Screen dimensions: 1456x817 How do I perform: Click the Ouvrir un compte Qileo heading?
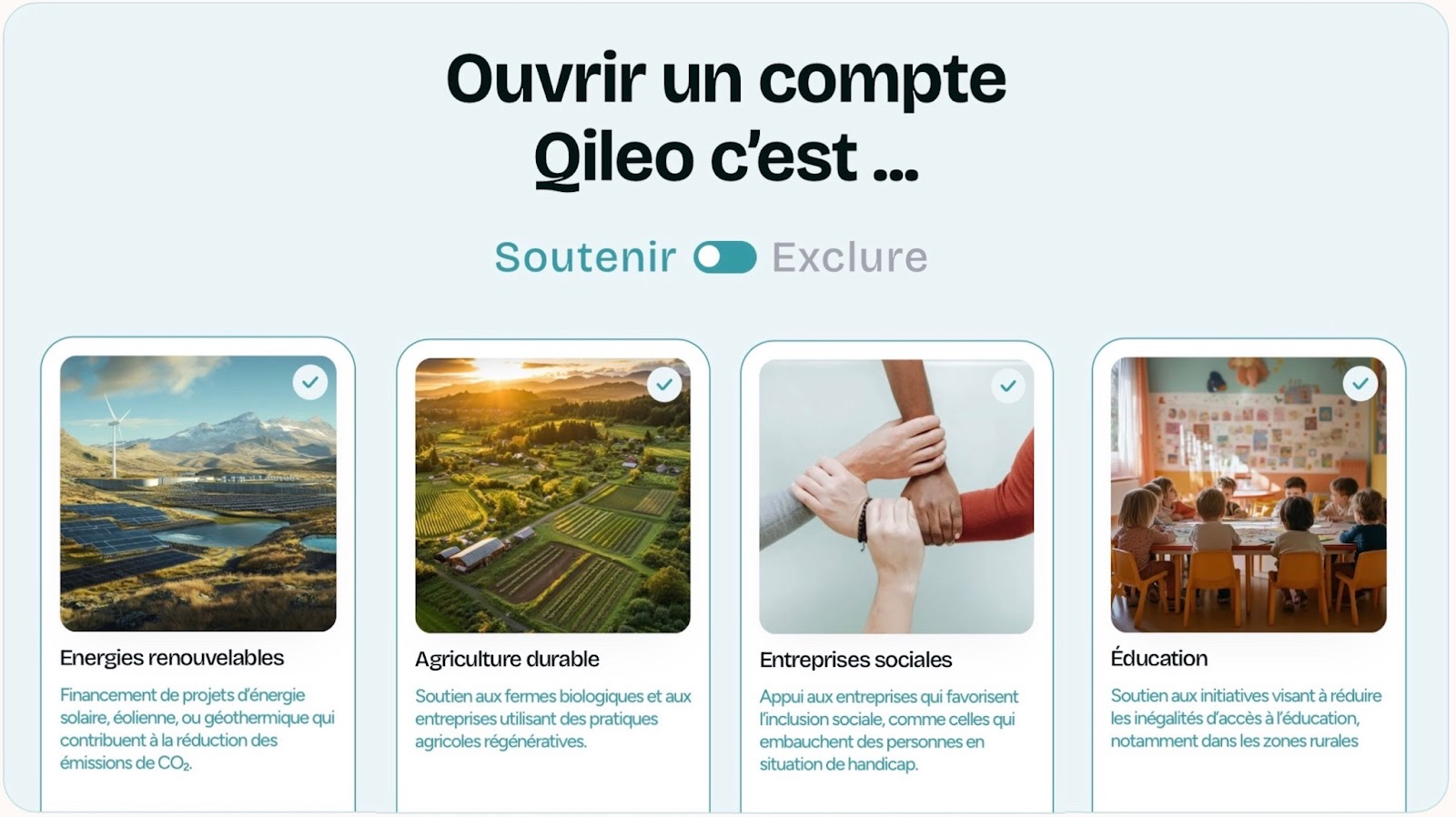point(726,119)
